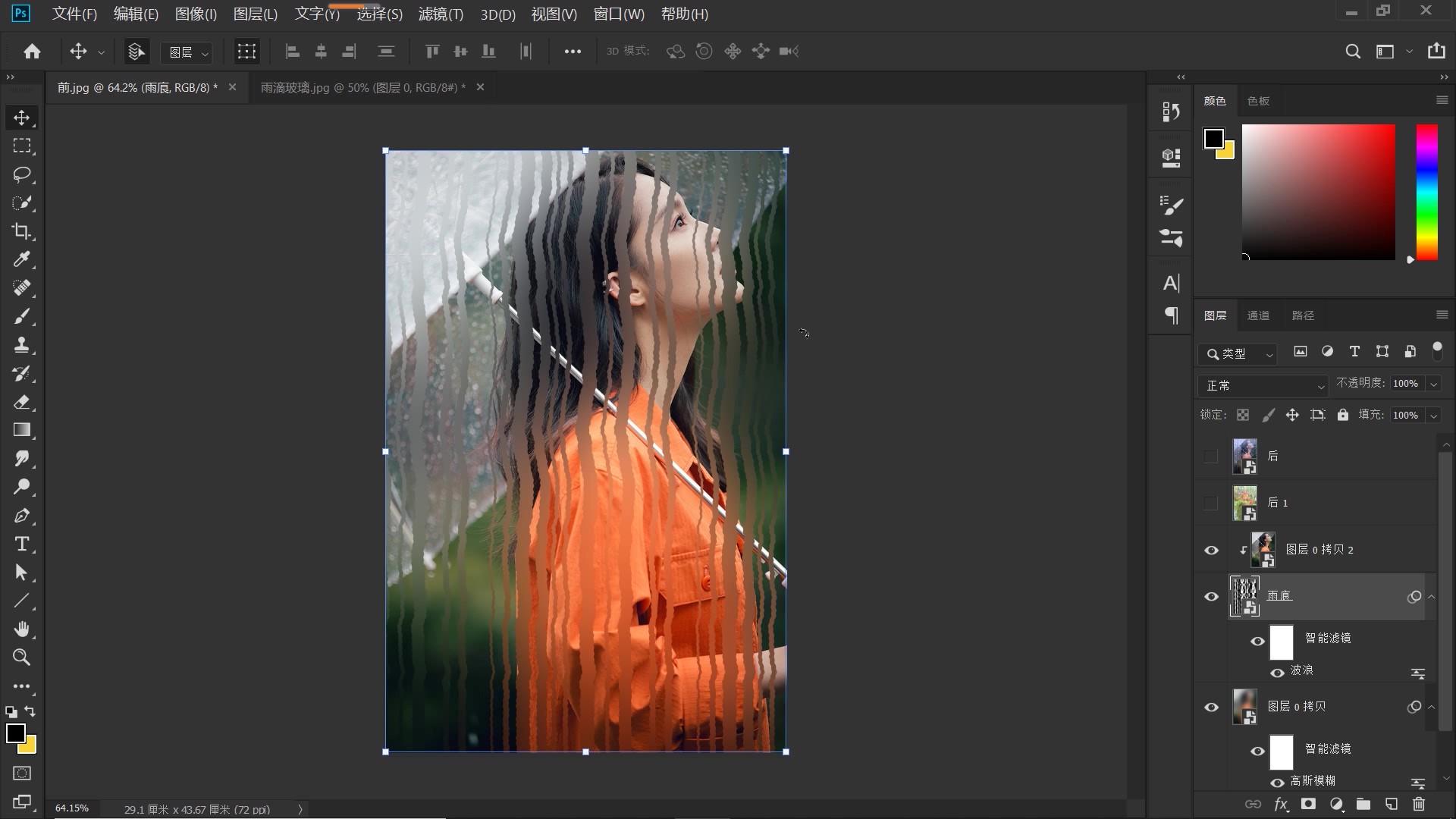The height and width of the screenshot is (819, 1456).
Task: Open the layer filter 类型 dropdown
Action: (1238, 353)
